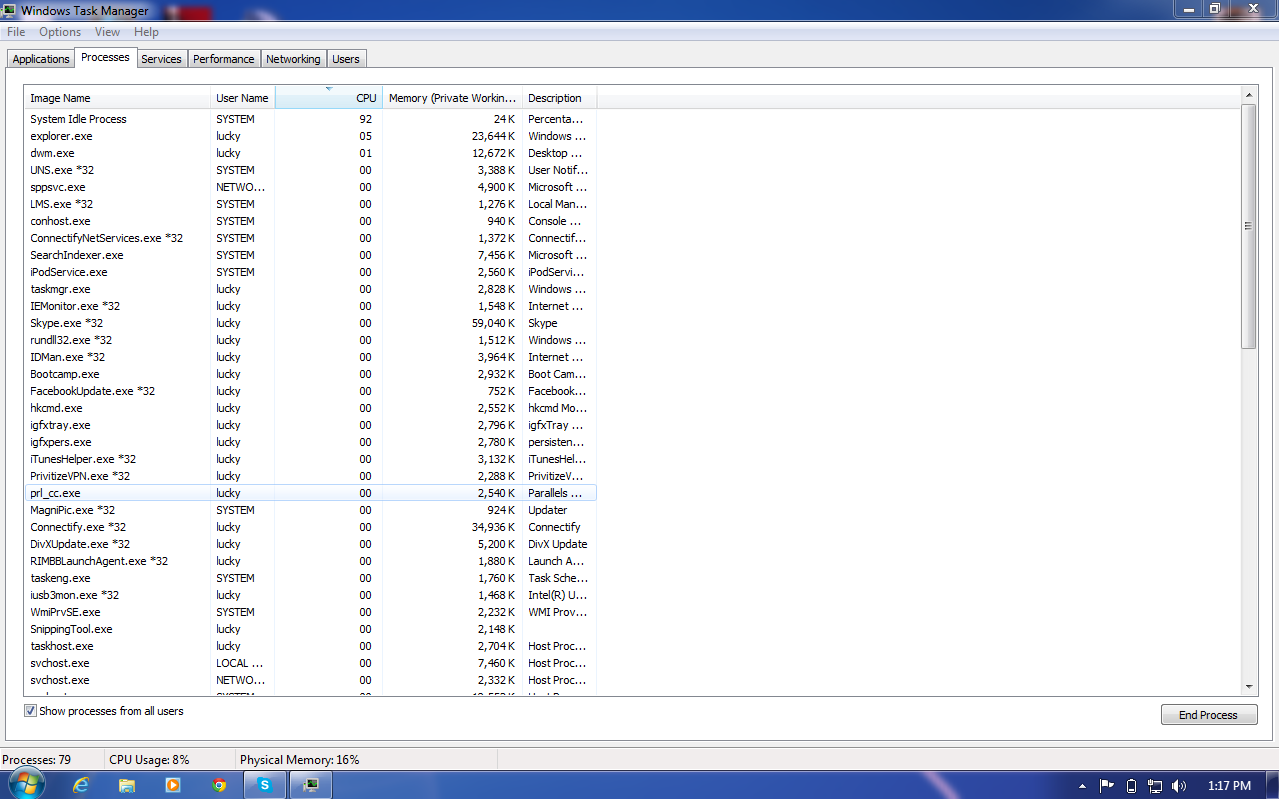Viewport: 1279px width, 799px height.
Task: Open Windows Explorer folder taskbar icon
Action: (x=127, y=785)
